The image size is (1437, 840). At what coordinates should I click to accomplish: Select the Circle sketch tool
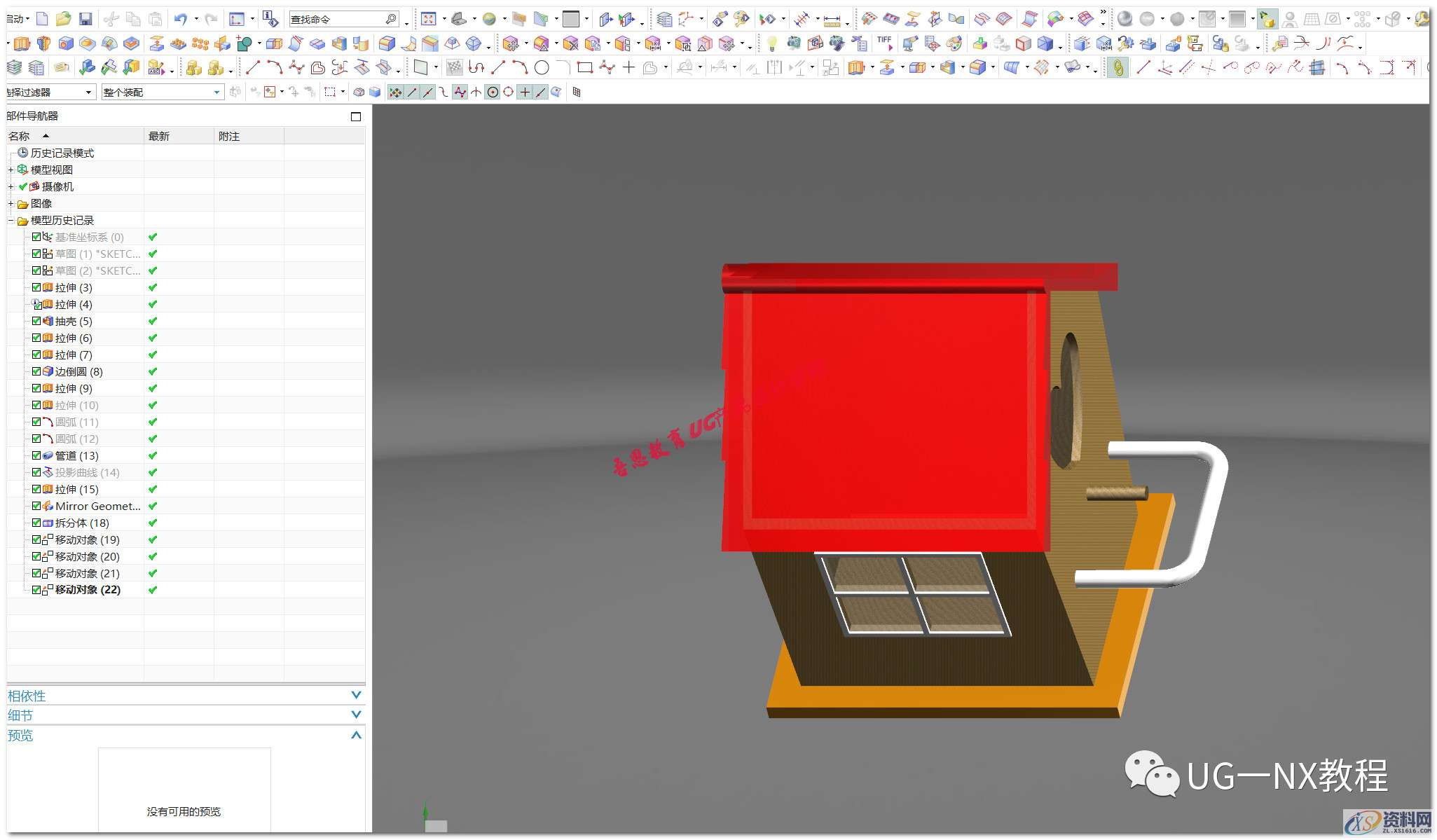(542, 68)
